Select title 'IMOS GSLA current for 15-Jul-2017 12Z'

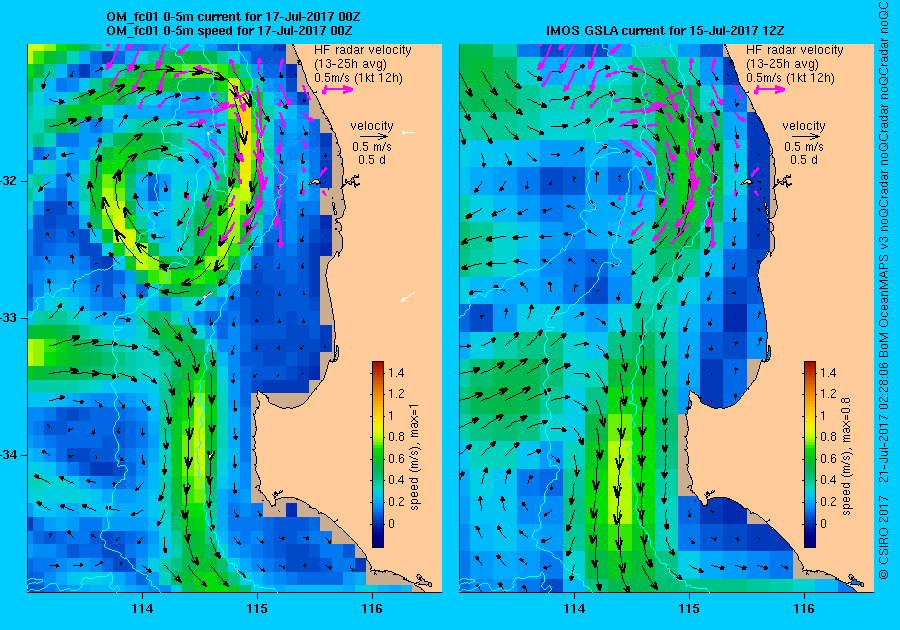coord(665,30)
